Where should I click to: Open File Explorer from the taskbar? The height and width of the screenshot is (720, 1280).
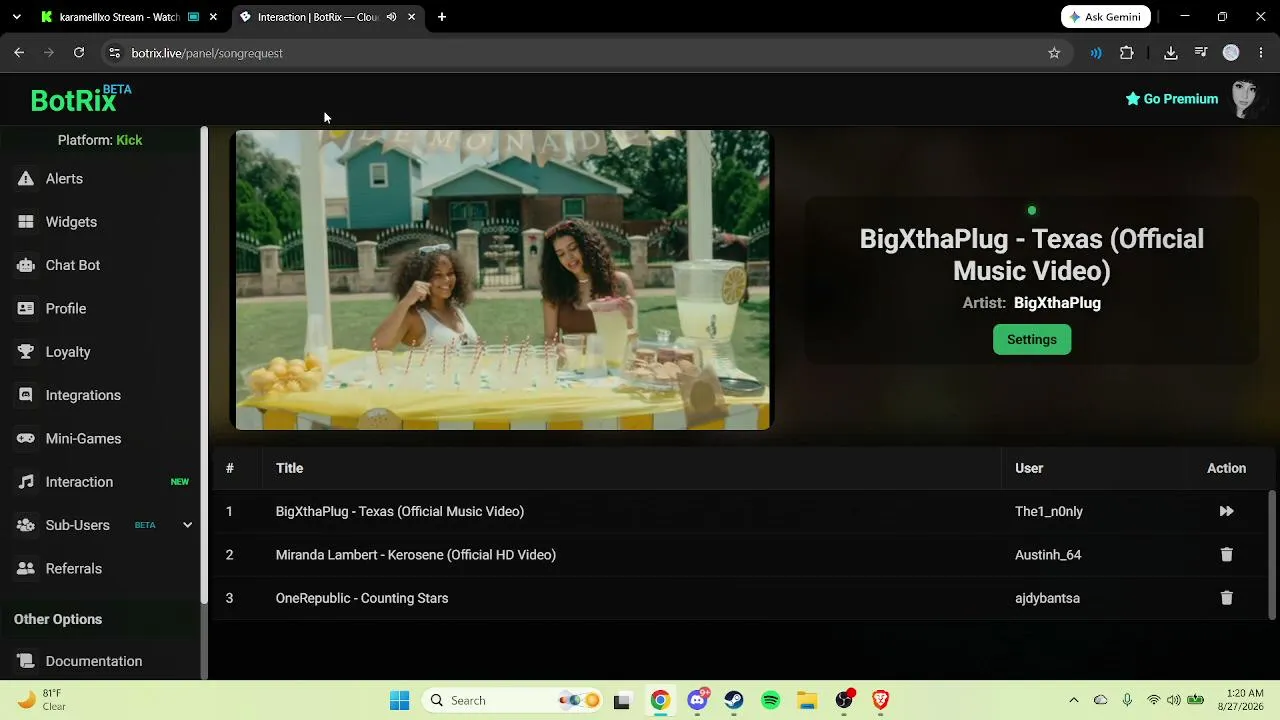coord(807,701)
